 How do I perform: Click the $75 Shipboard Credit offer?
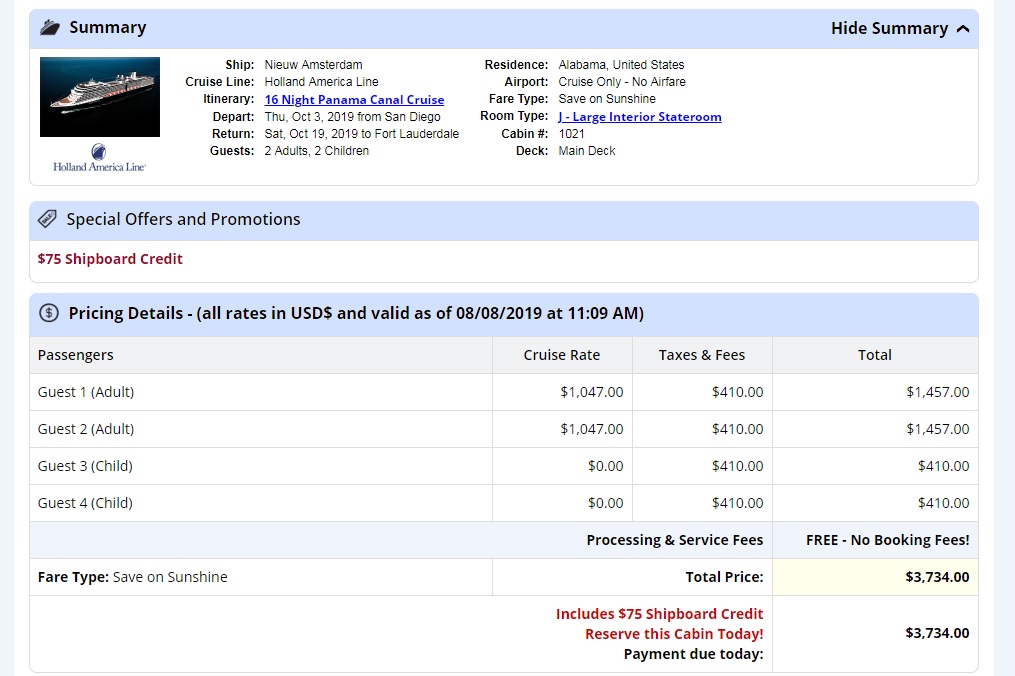tap(110, 259)
